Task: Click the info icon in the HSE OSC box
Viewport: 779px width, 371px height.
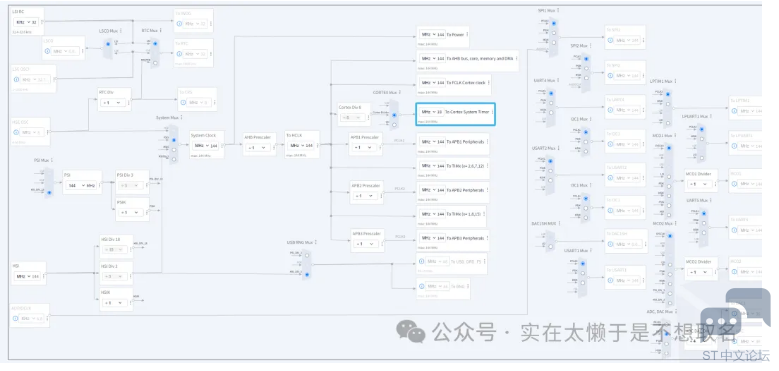Action: (x=16, y=133)
